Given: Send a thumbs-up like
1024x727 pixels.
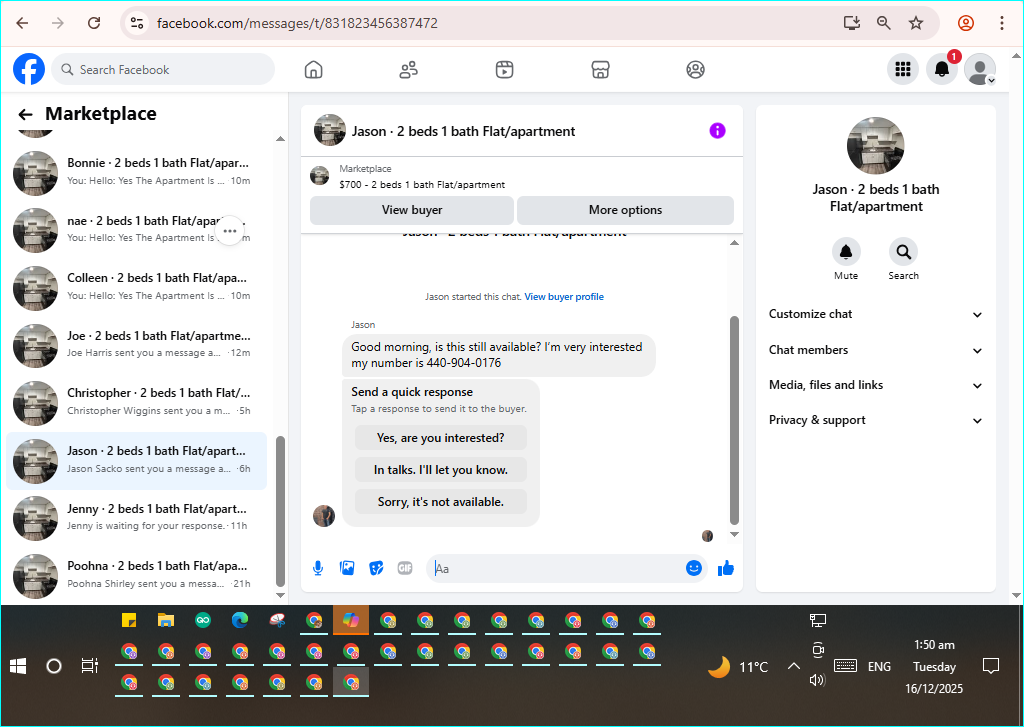Looking at the screenshot, I should (726, 568).
